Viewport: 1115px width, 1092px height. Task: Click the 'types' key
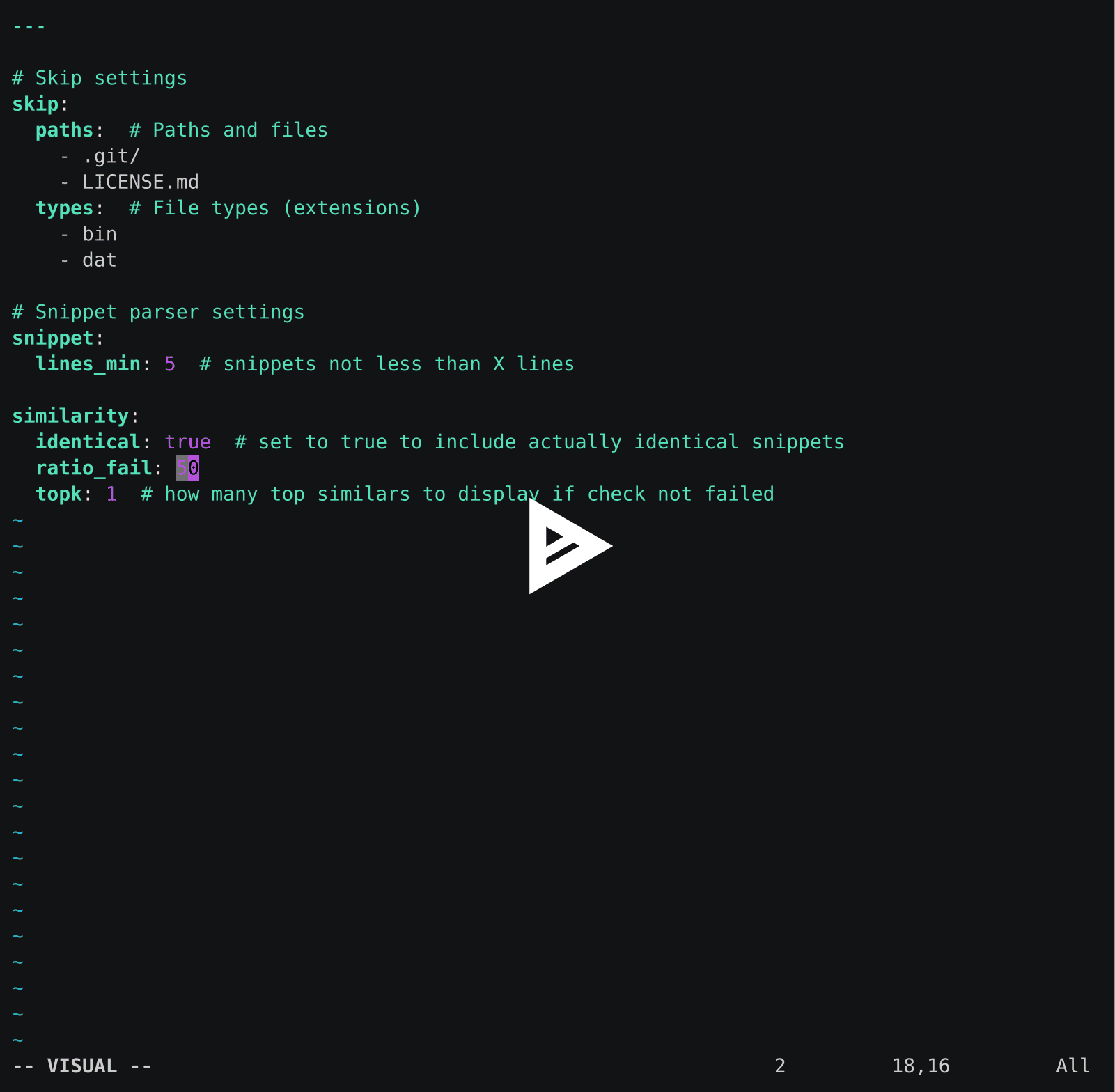[65, 208]
